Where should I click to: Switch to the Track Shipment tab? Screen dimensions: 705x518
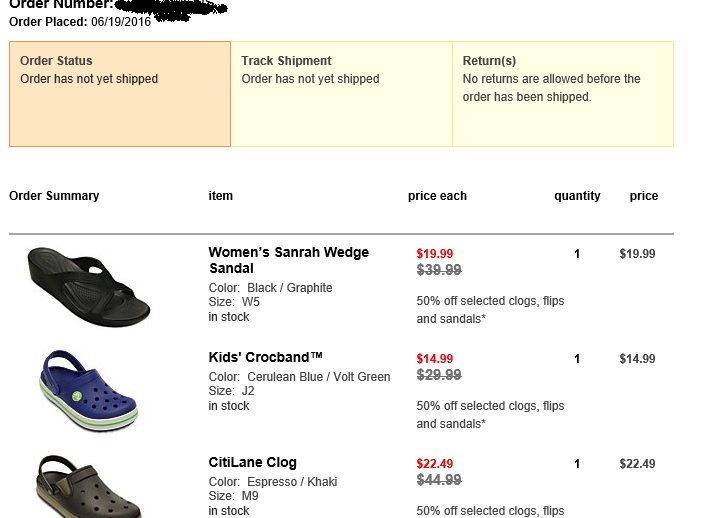point(341,94)
